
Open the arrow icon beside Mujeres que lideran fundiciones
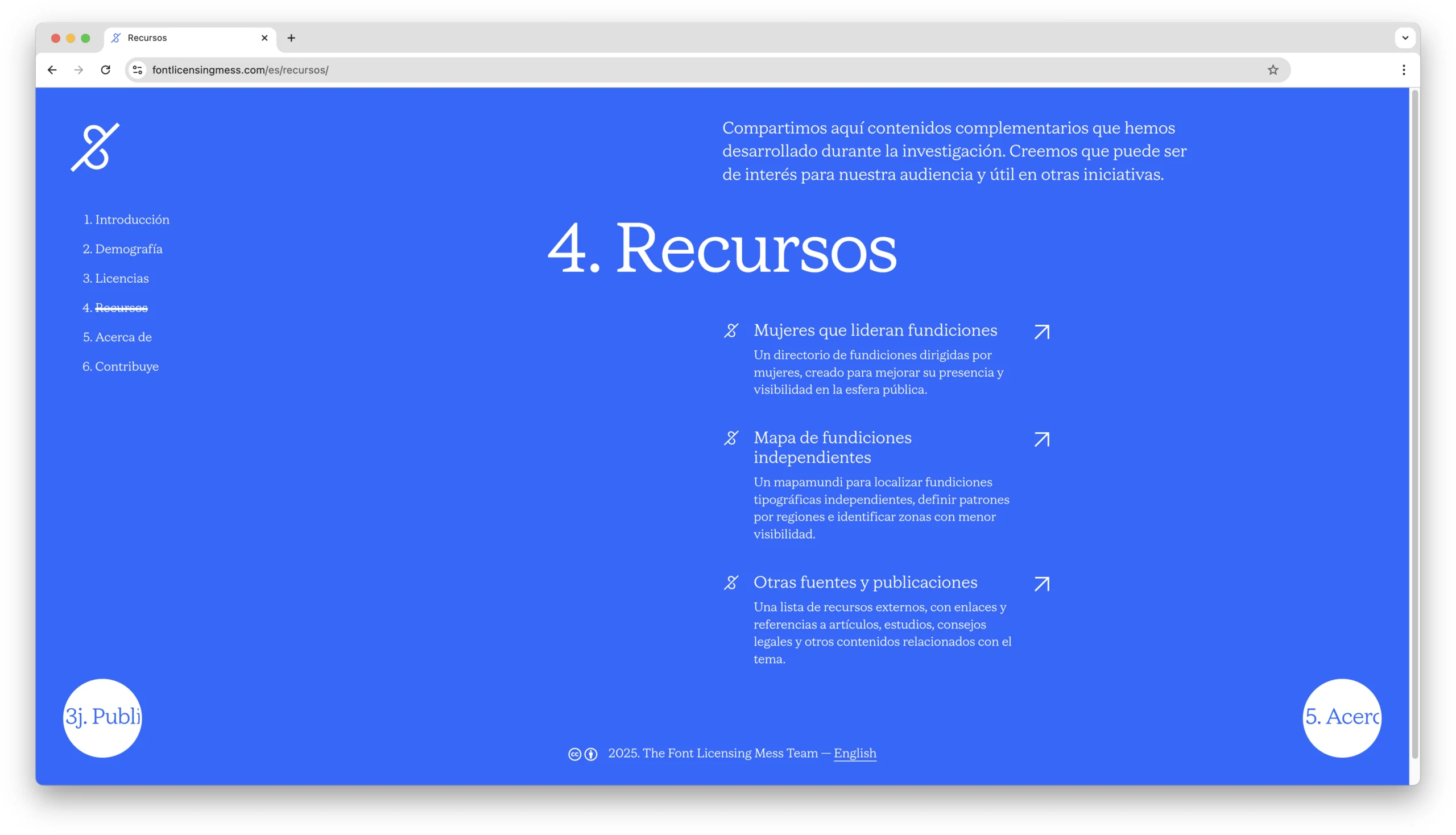pos(1041,332)
